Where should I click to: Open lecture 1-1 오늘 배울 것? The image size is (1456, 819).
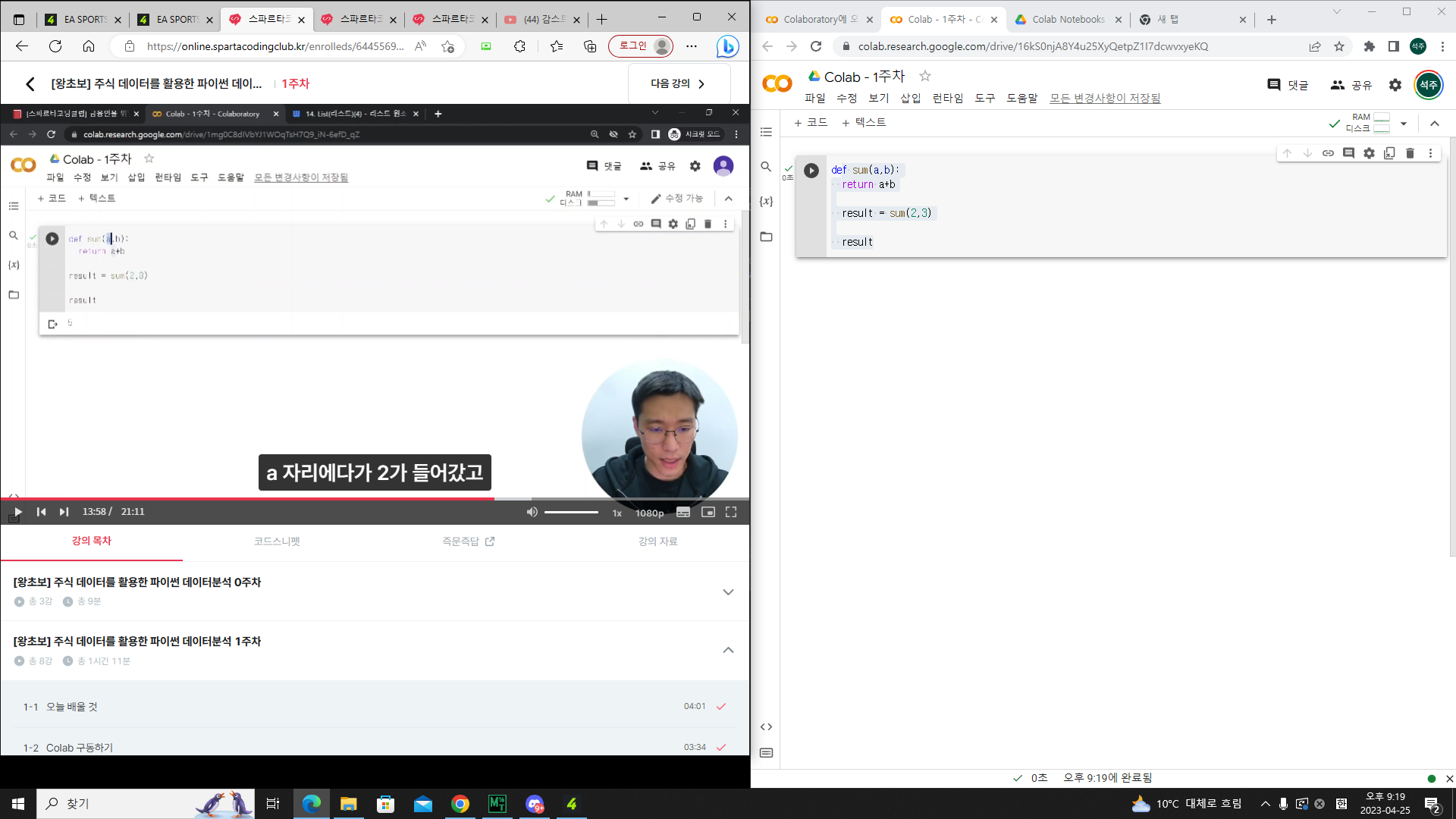(x=375, y=706)
